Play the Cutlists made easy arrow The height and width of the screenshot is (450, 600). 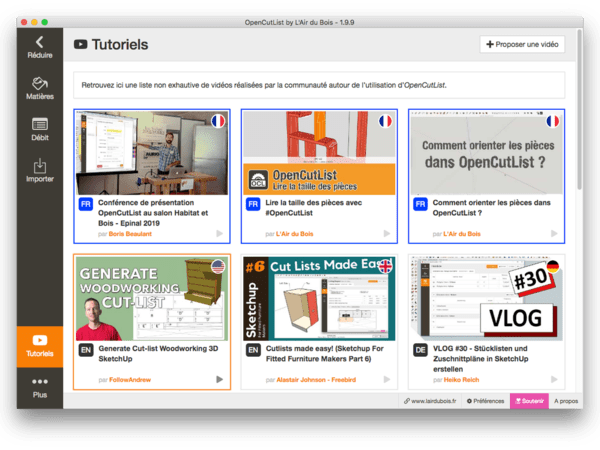(x=387, y=379)
